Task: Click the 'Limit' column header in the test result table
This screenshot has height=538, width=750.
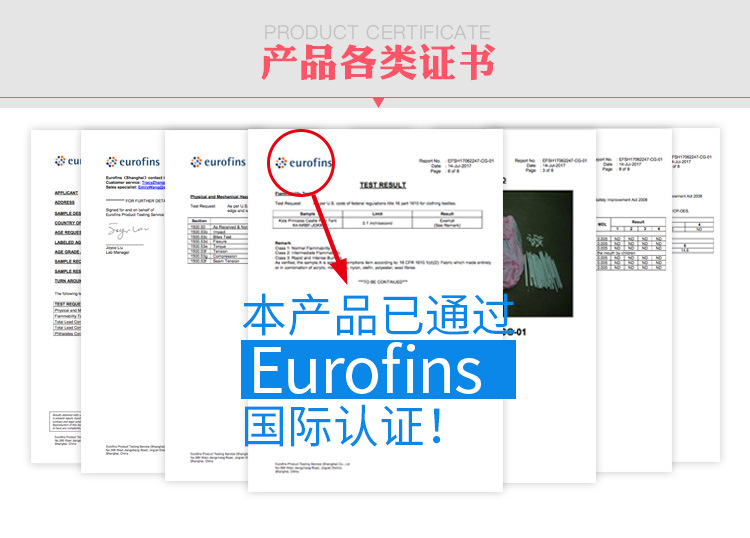Action: click(377, 214)
